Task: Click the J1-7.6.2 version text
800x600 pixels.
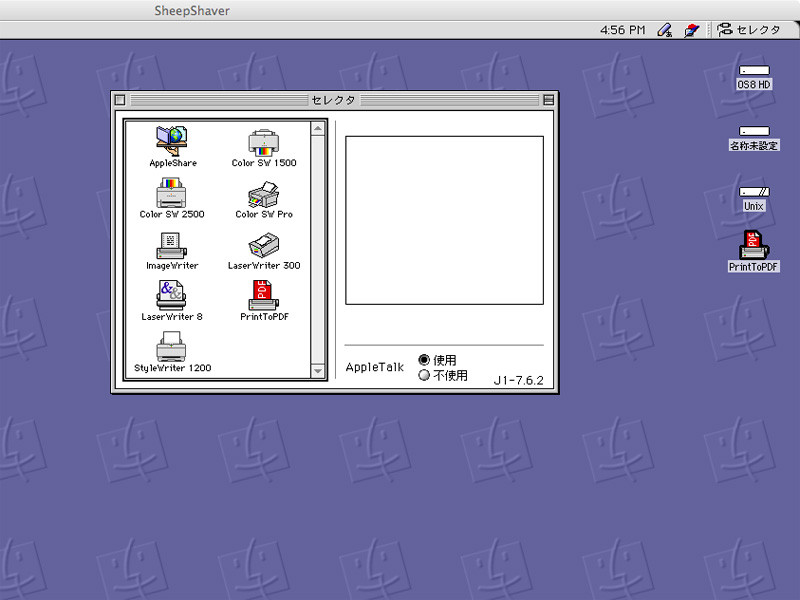Action: point(518,380)
